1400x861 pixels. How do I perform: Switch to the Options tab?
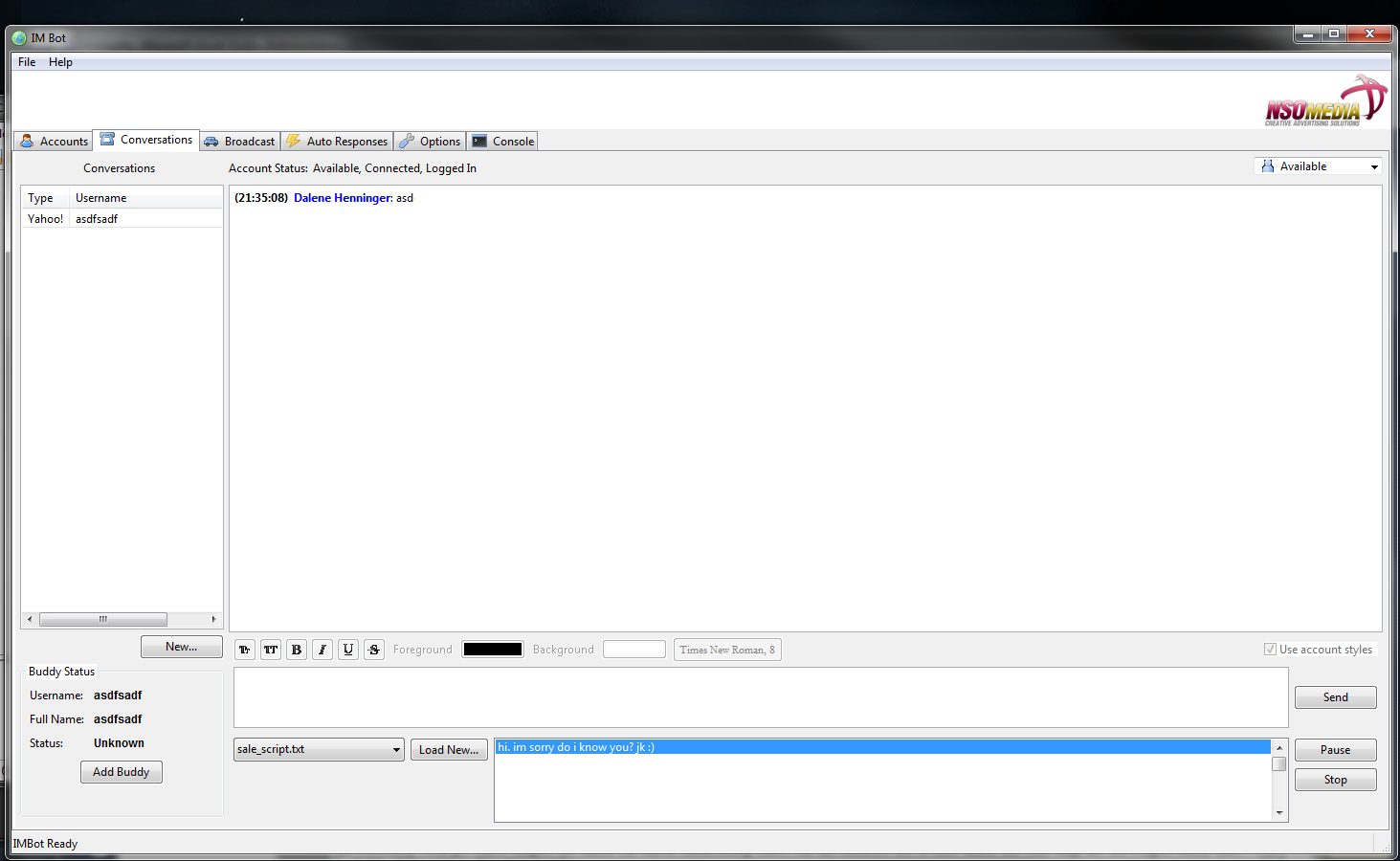tap(430, 141)
